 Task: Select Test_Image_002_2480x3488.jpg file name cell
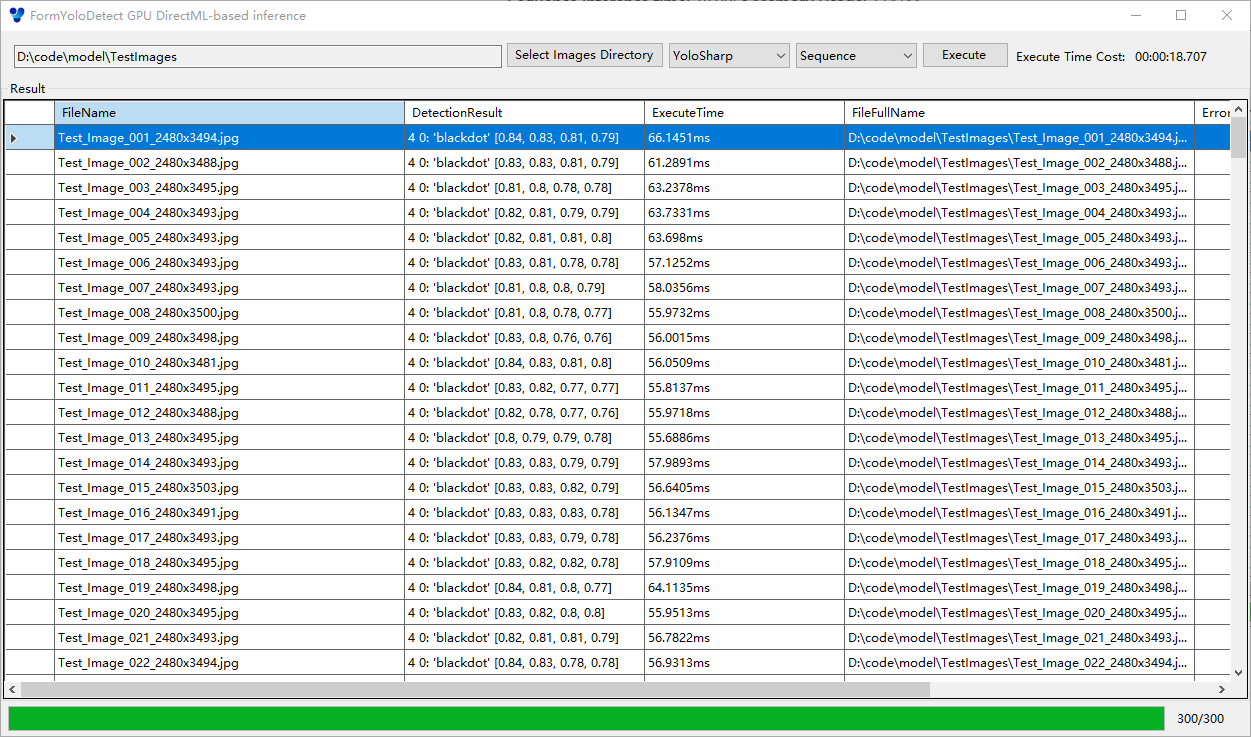click(229, 163)
